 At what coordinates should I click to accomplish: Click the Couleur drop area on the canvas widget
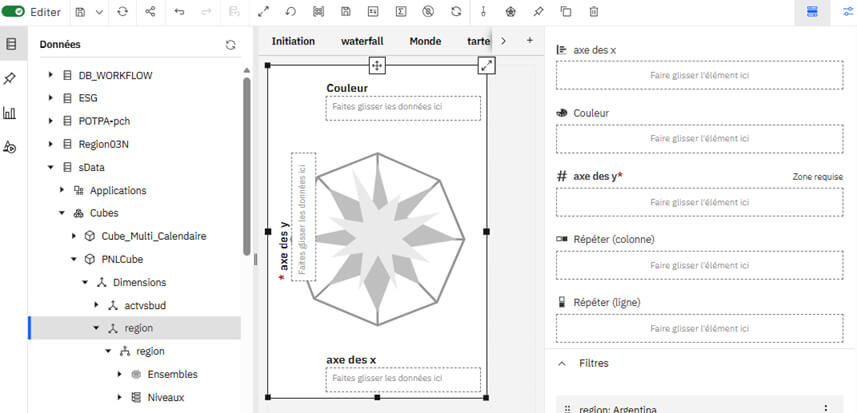coord(403,108)
